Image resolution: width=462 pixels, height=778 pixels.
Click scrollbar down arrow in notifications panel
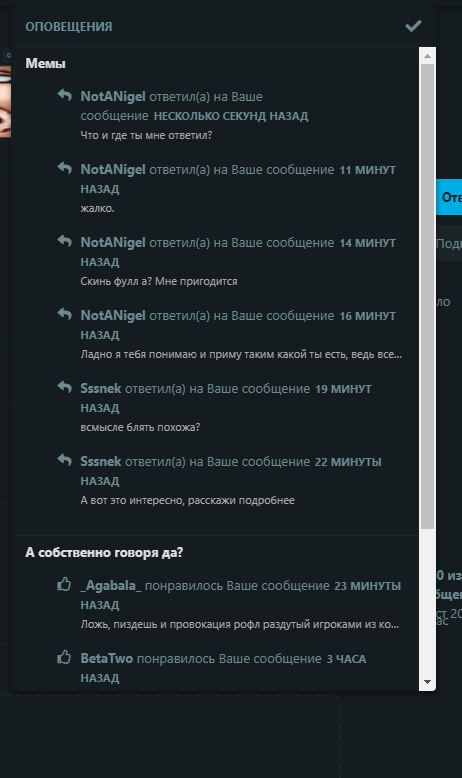click(x=427, y=682)
